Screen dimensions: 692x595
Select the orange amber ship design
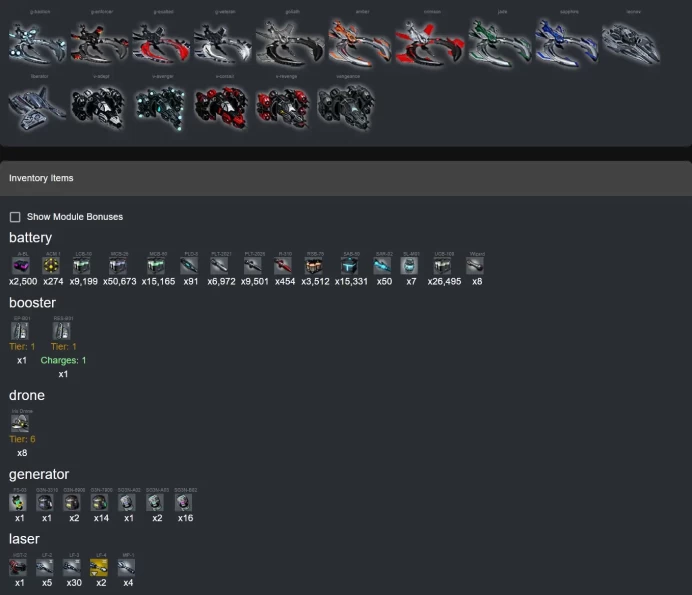pyautogui.click(x=360, y=43)
